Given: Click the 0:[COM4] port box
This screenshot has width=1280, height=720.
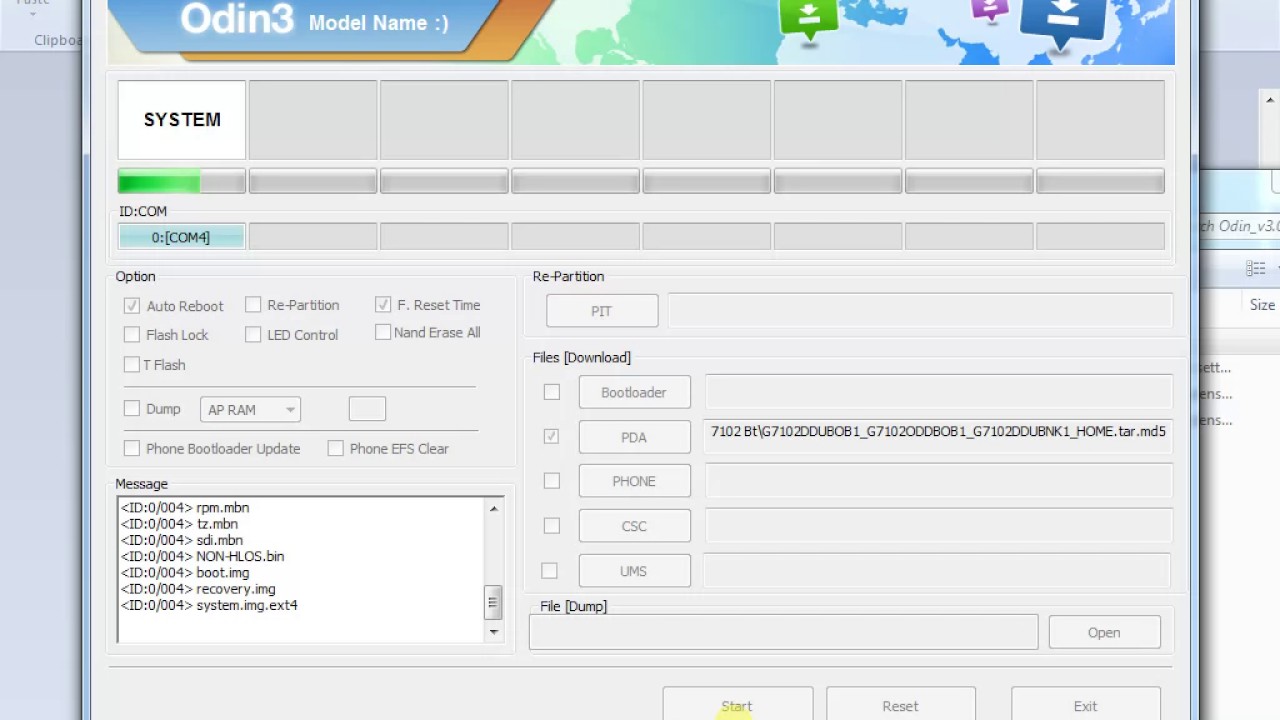Looking at the screenshot, I should coord(181,237).
